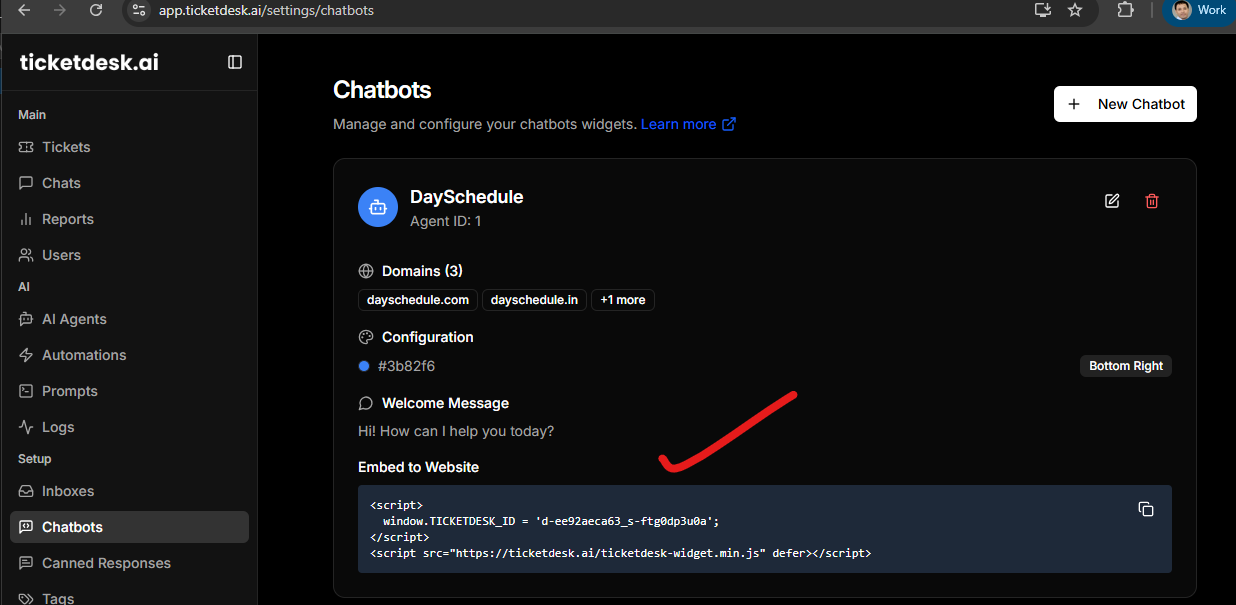Go to AI Agents section

(x=74, y=319)
